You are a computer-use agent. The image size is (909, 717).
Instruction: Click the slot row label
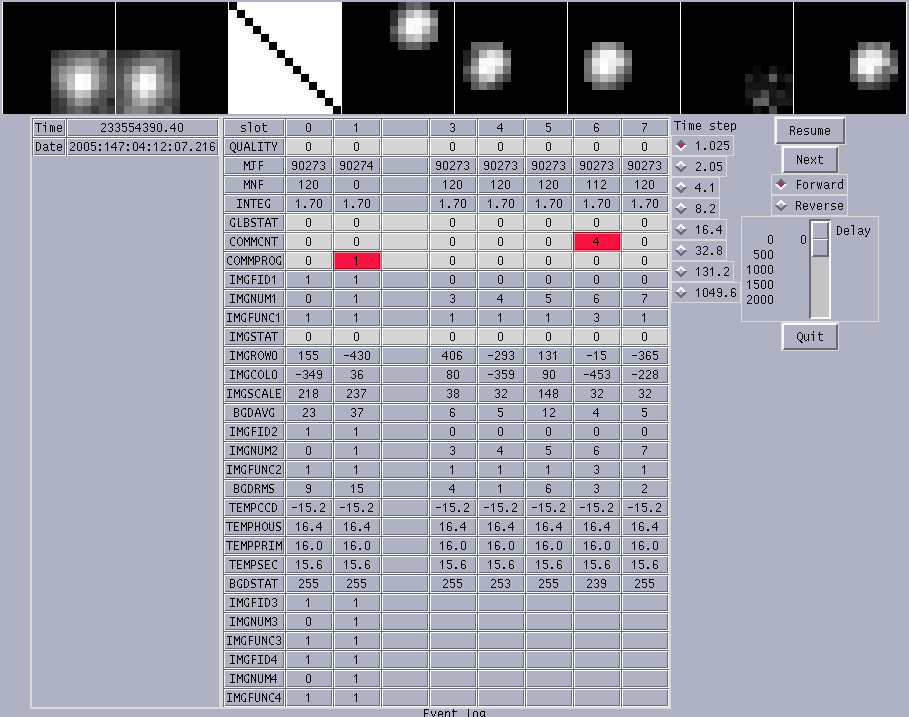(254, 128)
